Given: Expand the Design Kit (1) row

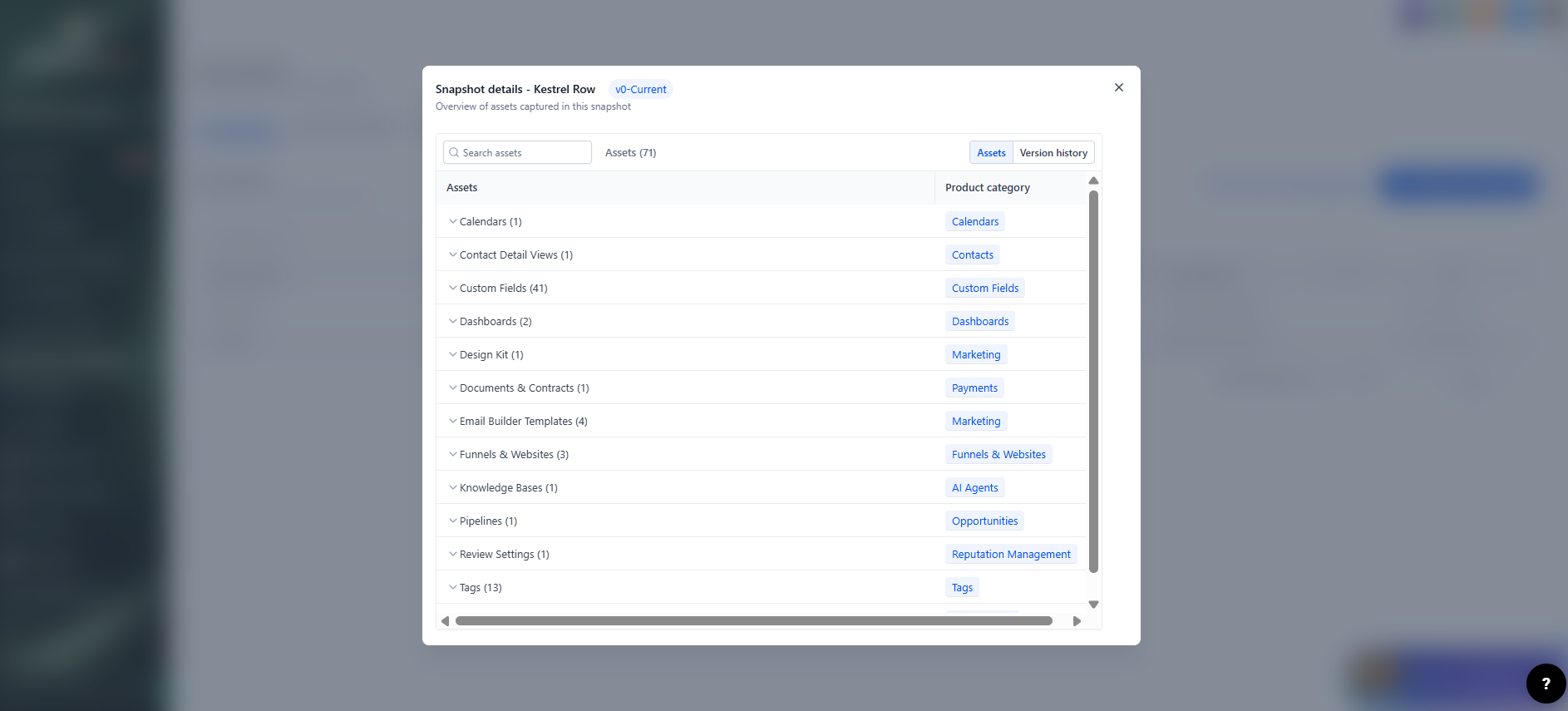Looking at the screenshot, I should 453,354.
